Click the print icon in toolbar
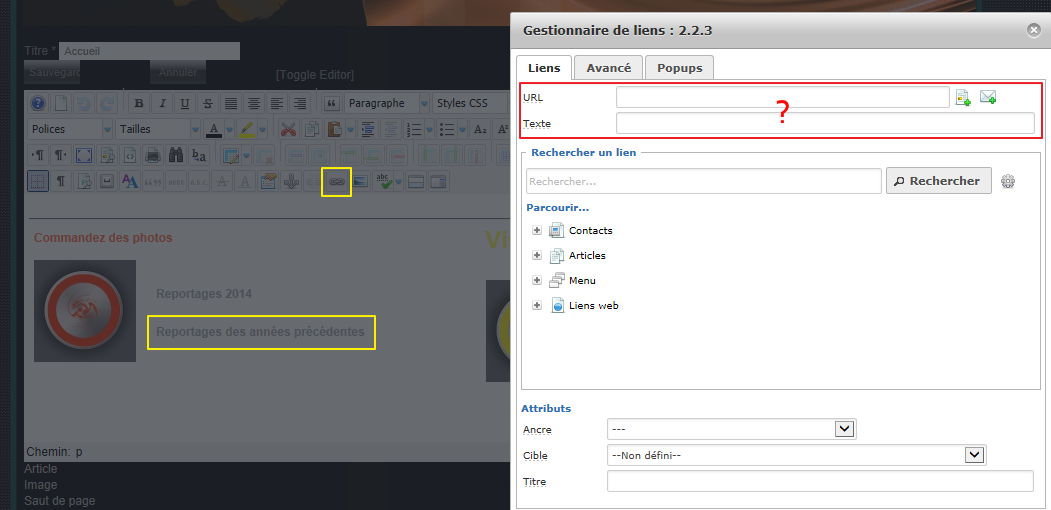Screen dimensions: 1051x510 [153, 155]
